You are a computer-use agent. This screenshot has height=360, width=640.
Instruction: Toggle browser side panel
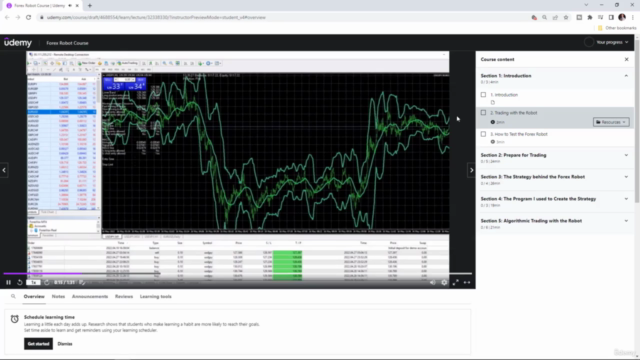611,18
